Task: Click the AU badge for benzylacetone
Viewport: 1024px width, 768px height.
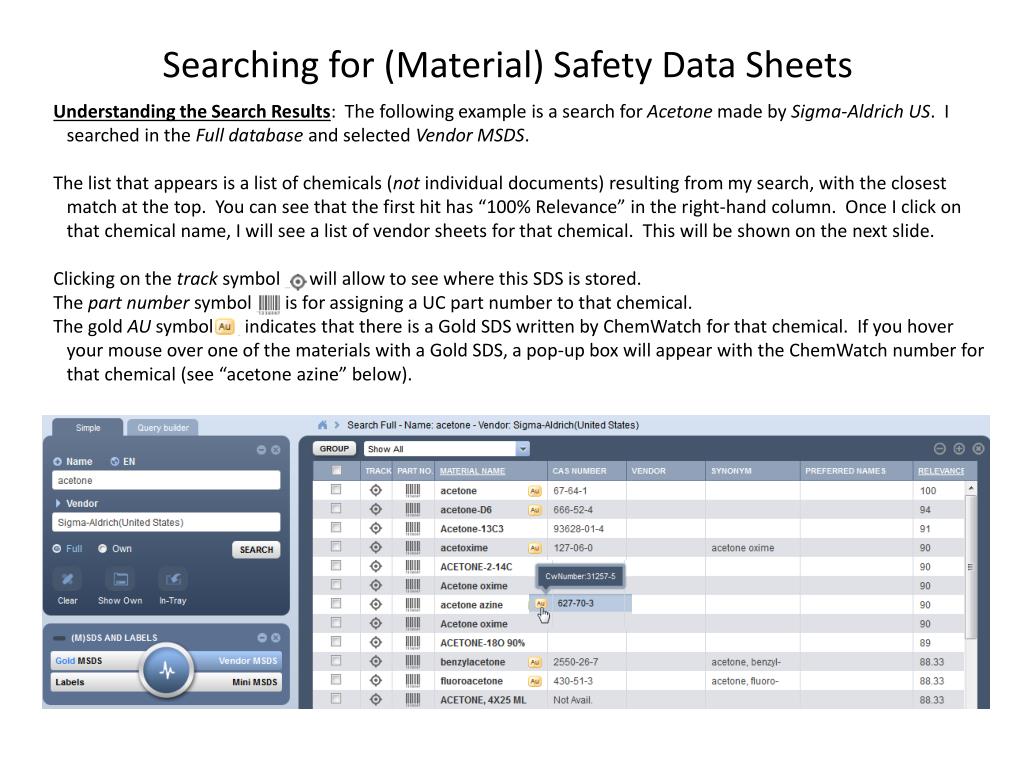Action: (535, 662)
